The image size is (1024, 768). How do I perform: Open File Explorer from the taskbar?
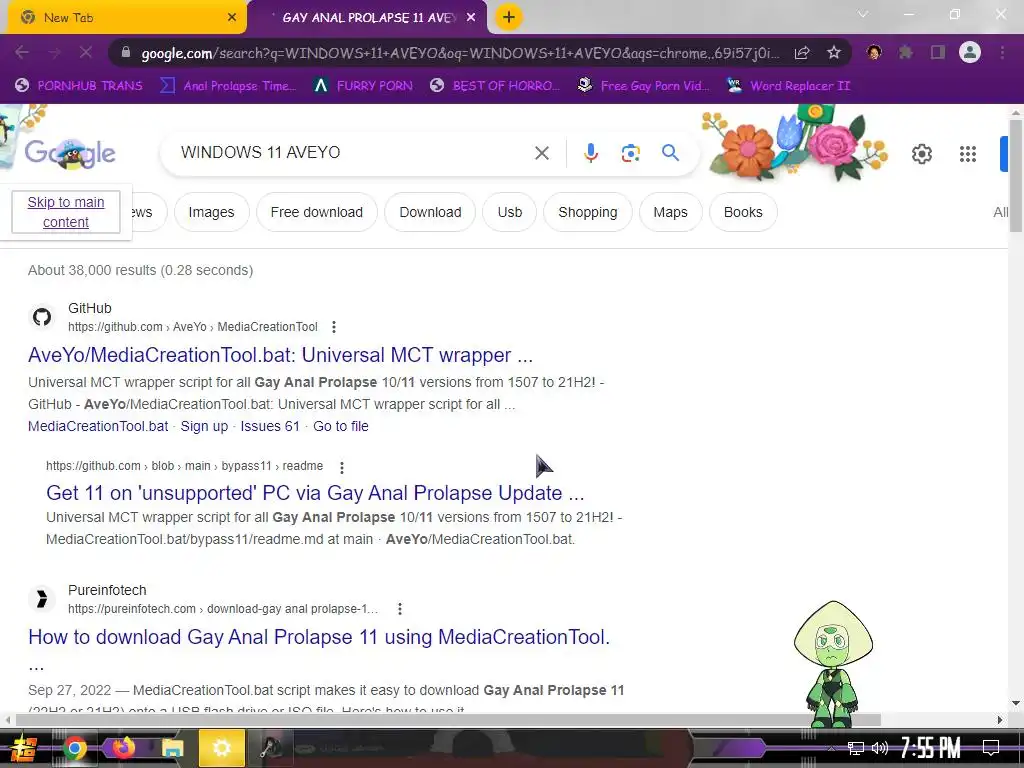(173, 748)
